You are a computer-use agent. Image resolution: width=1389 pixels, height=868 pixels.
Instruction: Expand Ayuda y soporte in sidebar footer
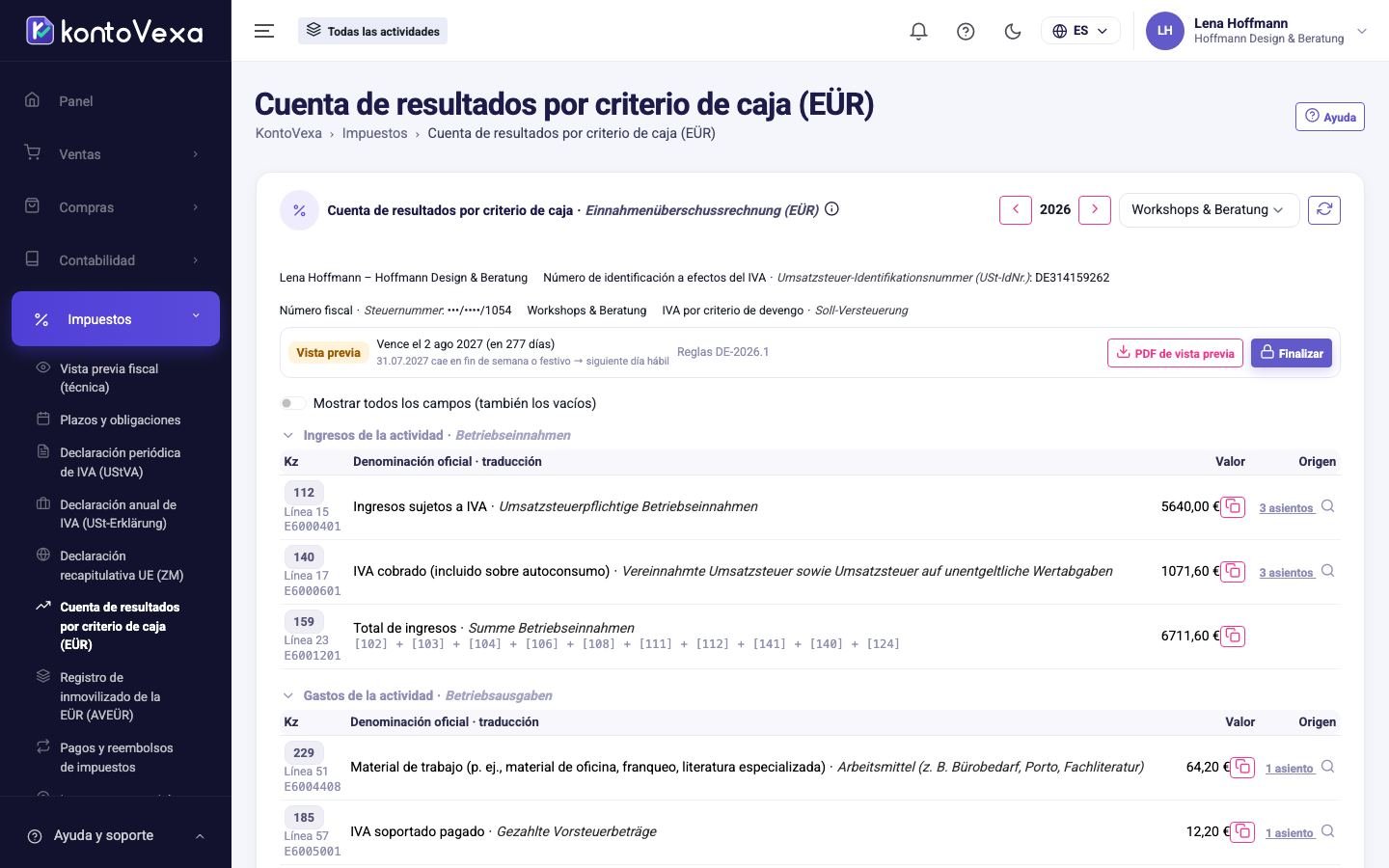[x=116, y=835]
